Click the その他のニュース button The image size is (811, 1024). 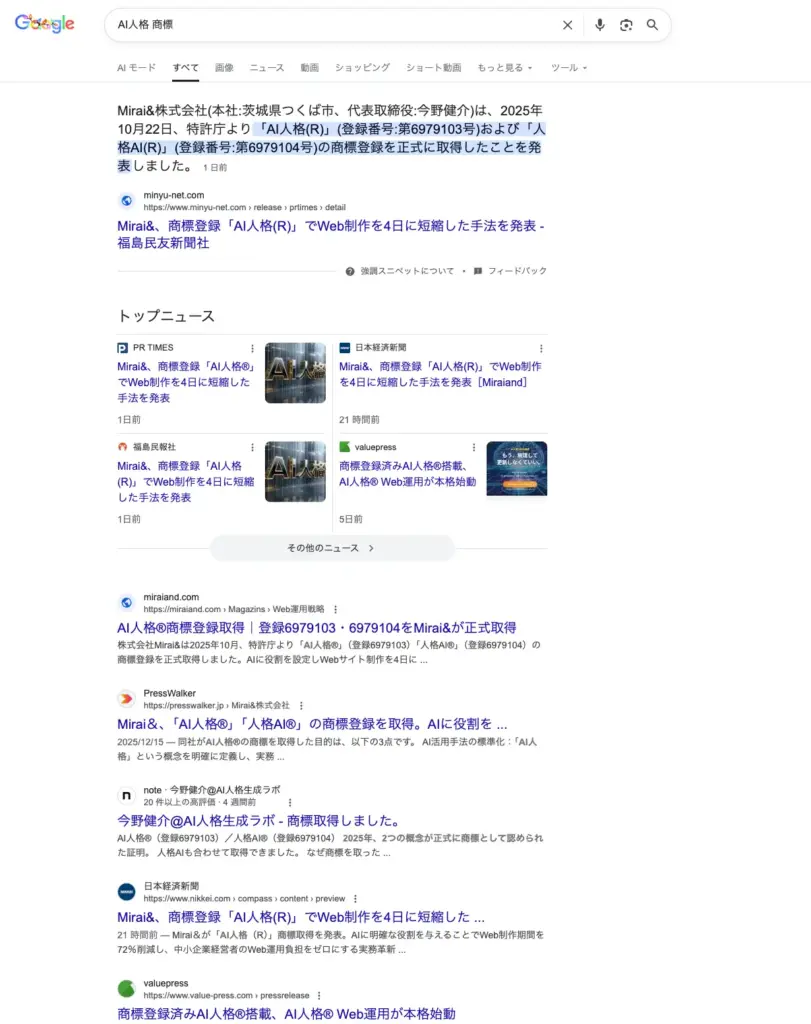pyautogui.click(x=331, y=548)
